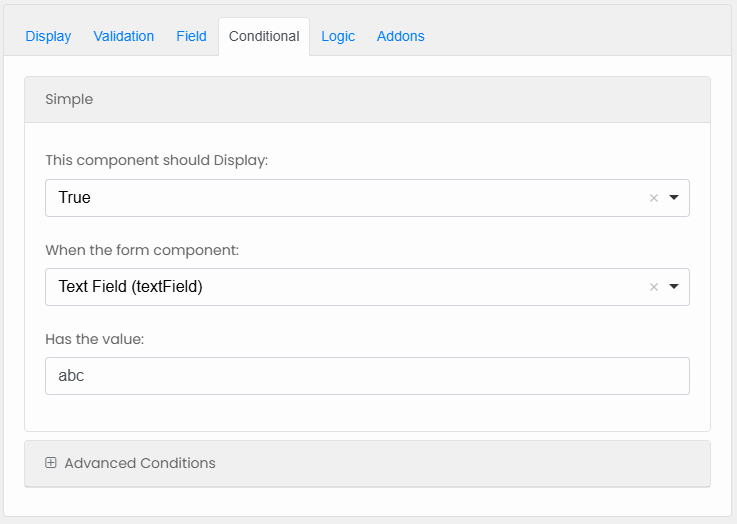Screen dimensions: 737x524
Task: Click the 'Text Field (textField)' selected value
Action: pos(130,287)
